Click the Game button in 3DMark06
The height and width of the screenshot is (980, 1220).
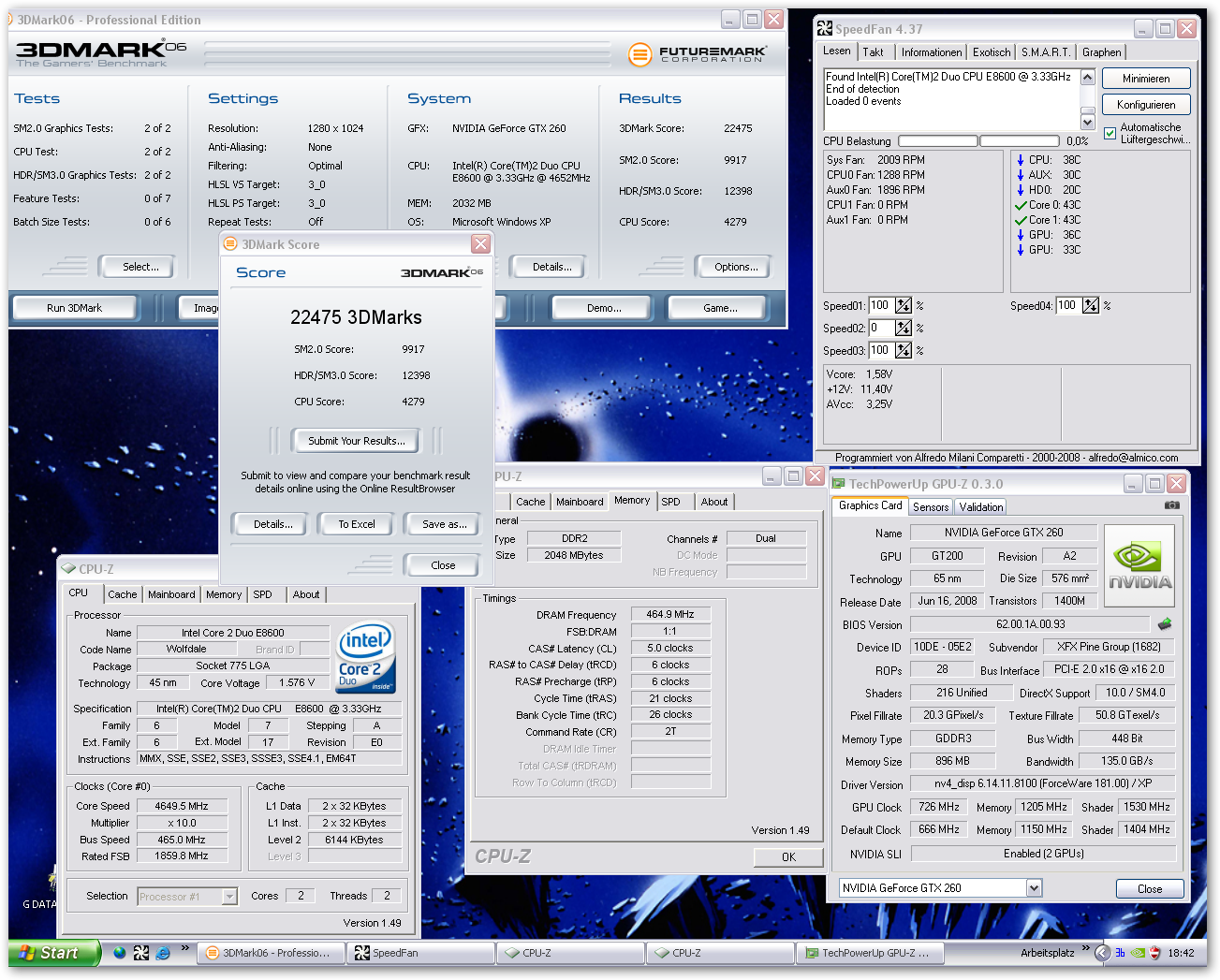tap(720, 308)
